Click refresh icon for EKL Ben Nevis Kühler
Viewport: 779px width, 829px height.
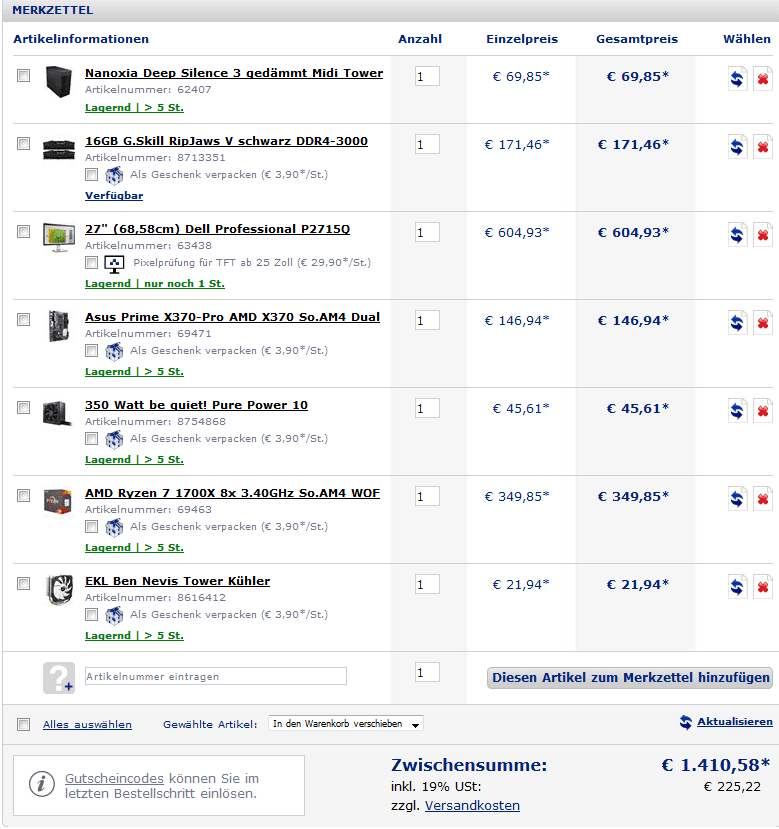(x=737, y=586)
